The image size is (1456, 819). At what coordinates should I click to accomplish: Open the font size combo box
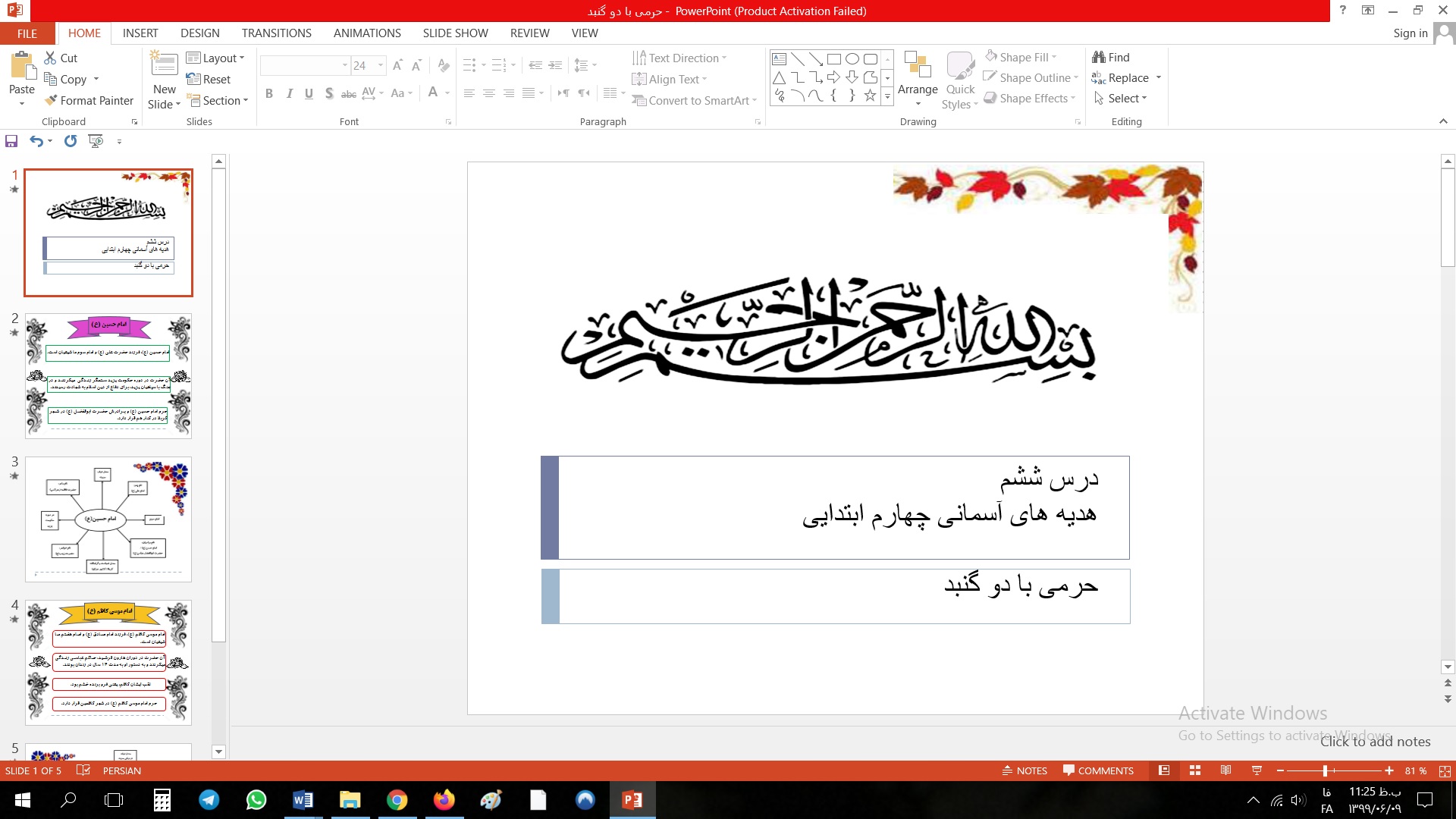click(x=368, y=65)
